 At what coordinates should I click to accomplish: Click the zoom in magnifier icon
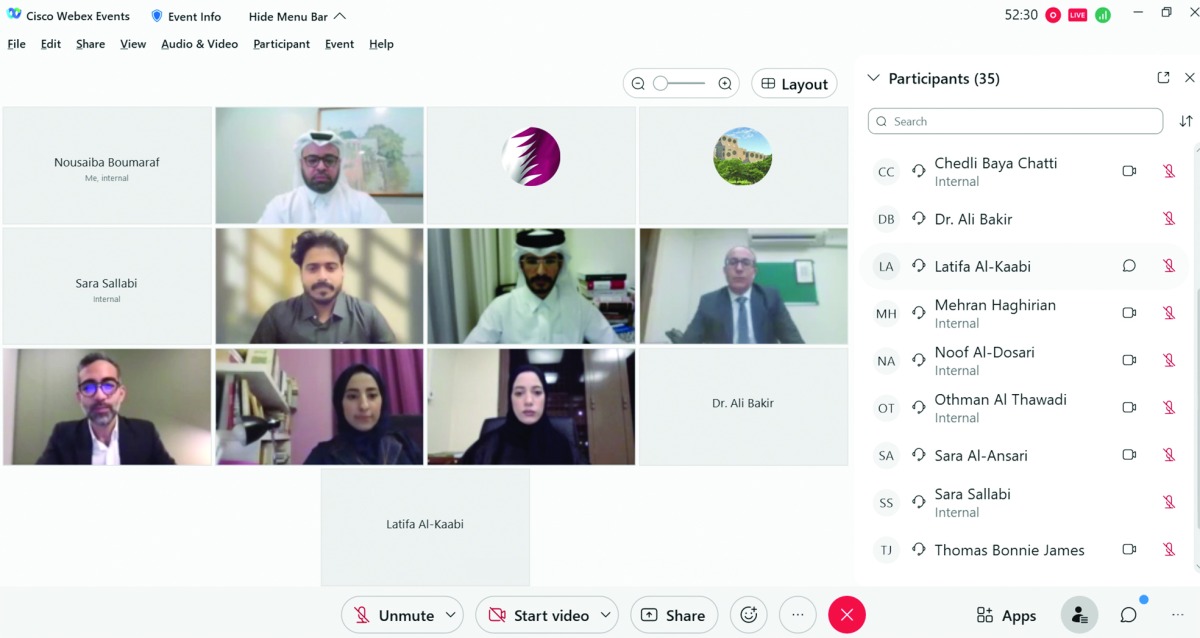click(725, 84)
